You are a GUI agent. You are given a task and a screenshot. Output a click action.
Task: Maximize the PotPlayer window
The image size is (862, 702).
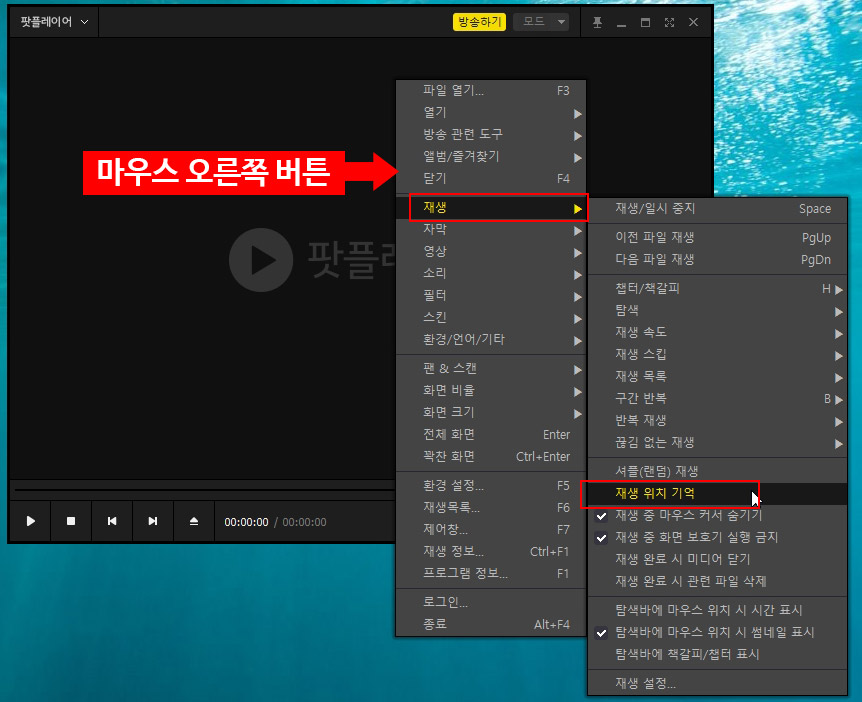(x=645, y=23)
